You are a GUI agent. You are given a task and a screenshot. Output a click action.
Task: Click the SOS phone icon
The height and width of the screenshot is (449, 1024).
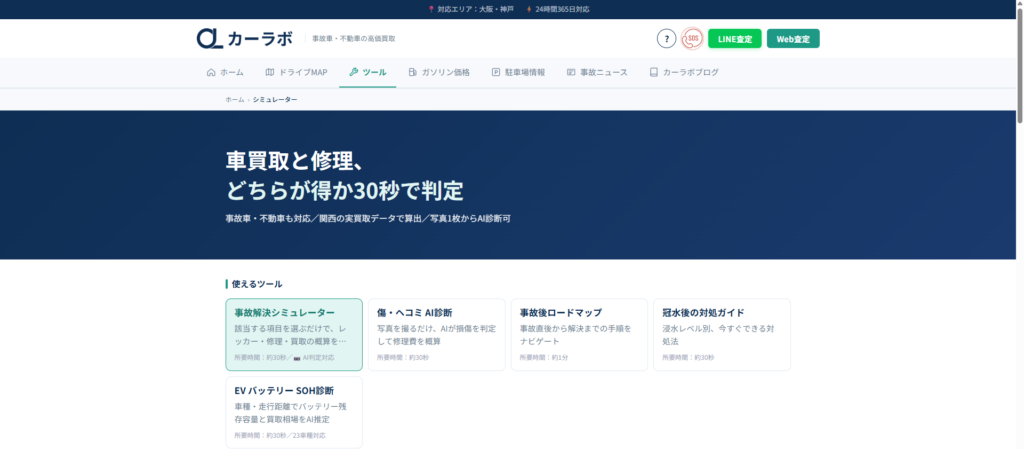pyautogui.click(x=692, y=39)
